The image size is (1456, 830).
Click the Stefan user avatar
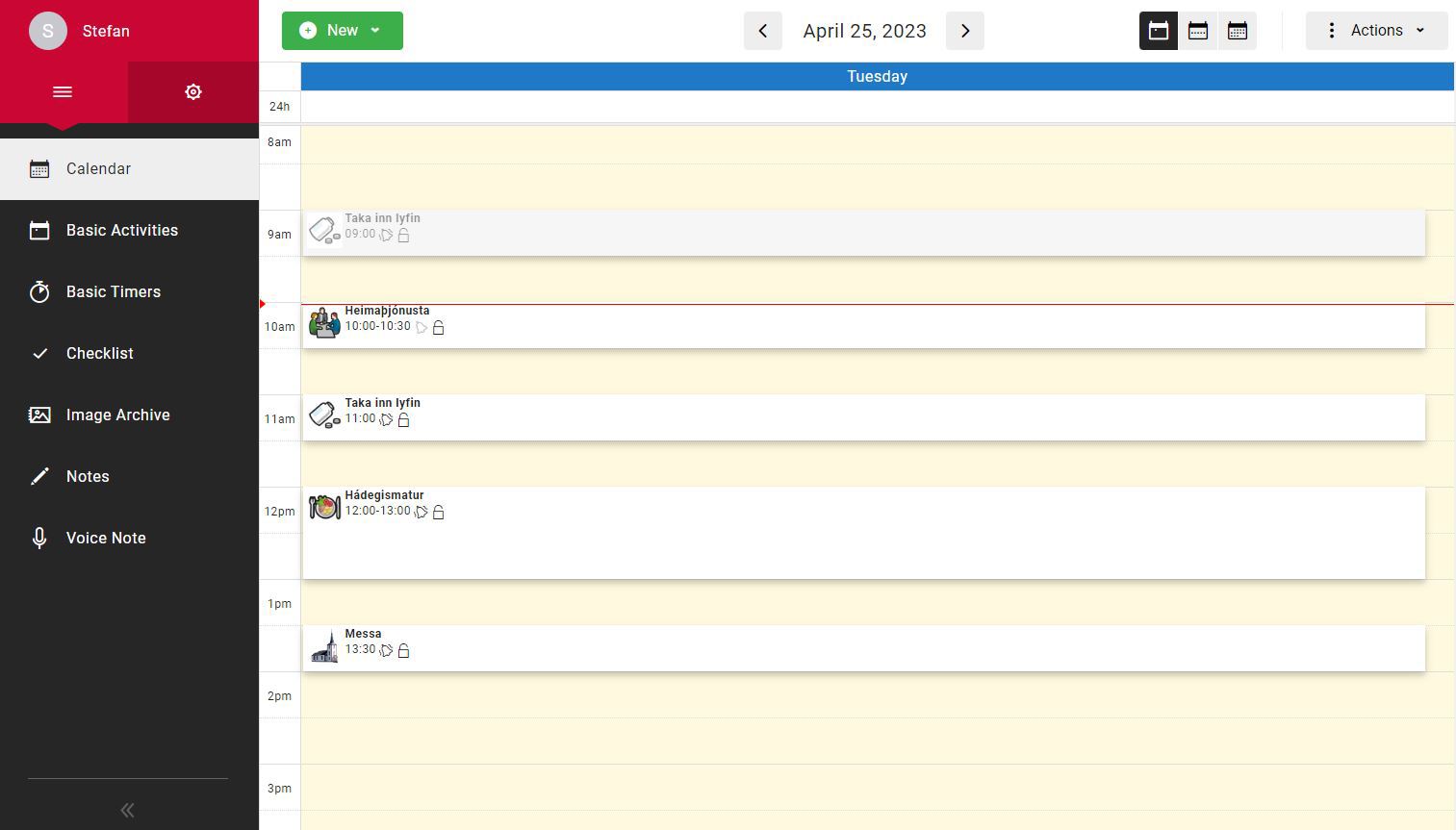click(x=48, y=31)
